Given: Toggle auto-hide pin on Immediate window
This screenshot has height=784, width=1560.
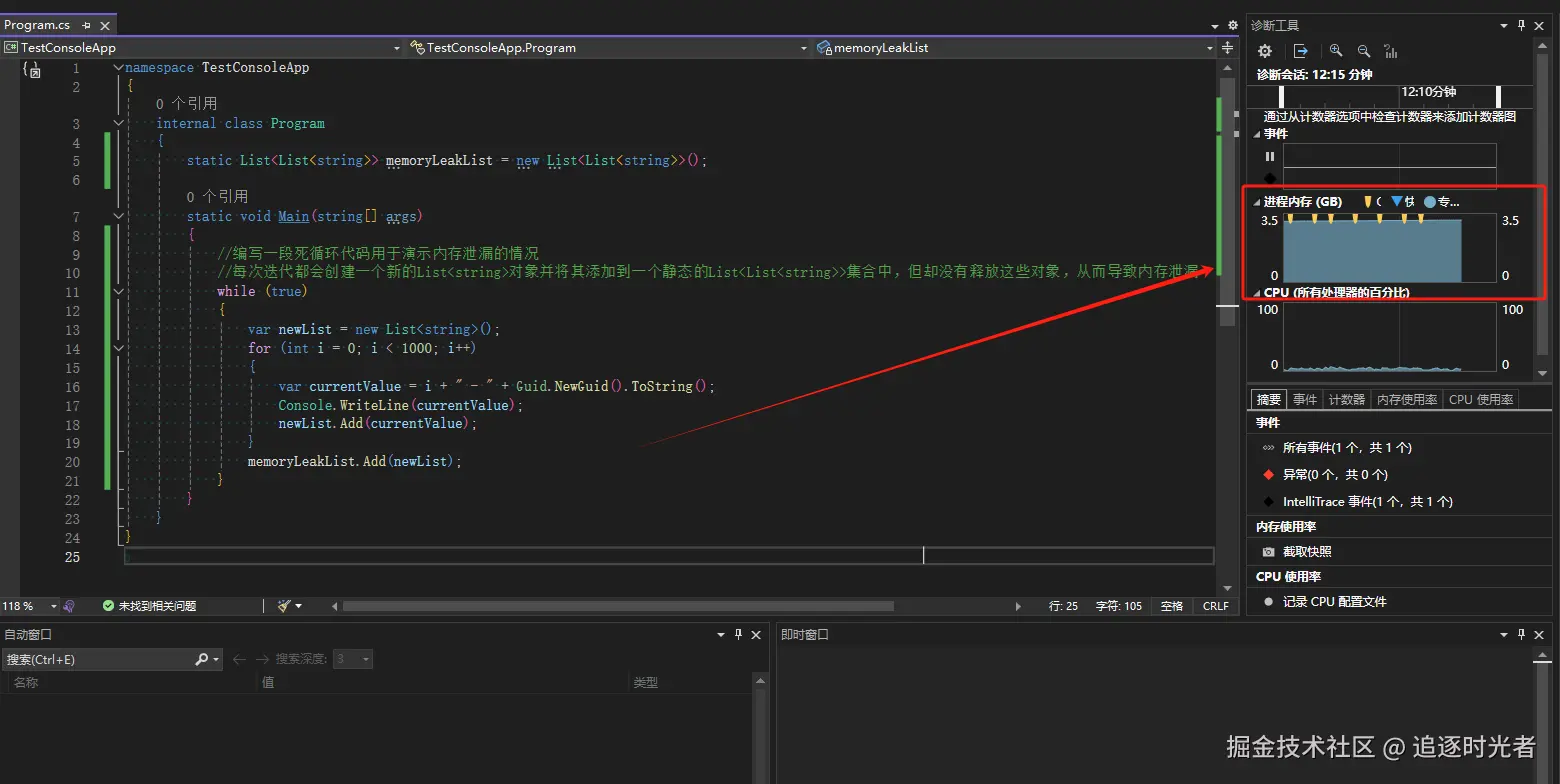Looking at the screenshot, I should pyautogui.click(x=1521, y=634).
